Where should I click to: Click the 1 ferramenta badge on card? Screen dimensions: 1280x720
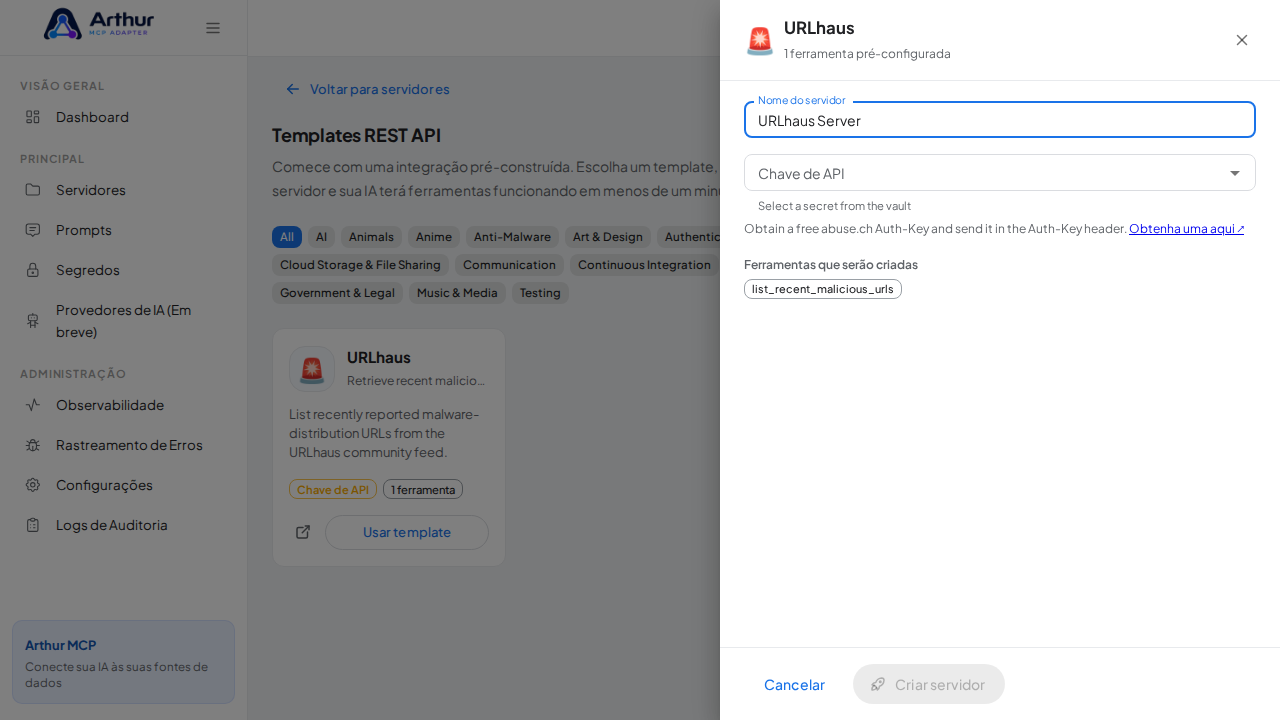click(x=423, y=489)
